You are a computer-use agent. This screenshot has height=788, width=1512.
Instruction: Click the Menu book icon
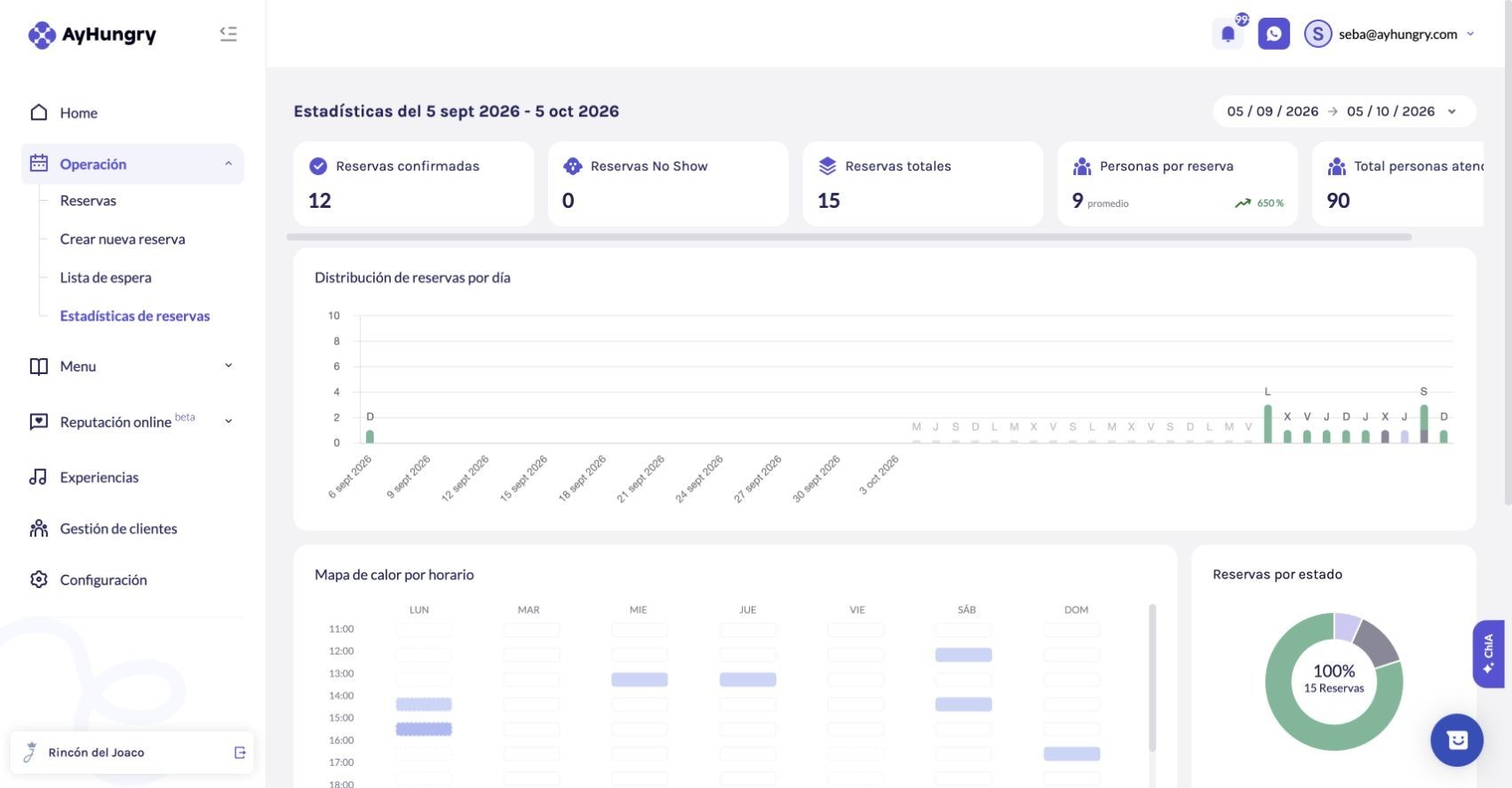point(38,366)
